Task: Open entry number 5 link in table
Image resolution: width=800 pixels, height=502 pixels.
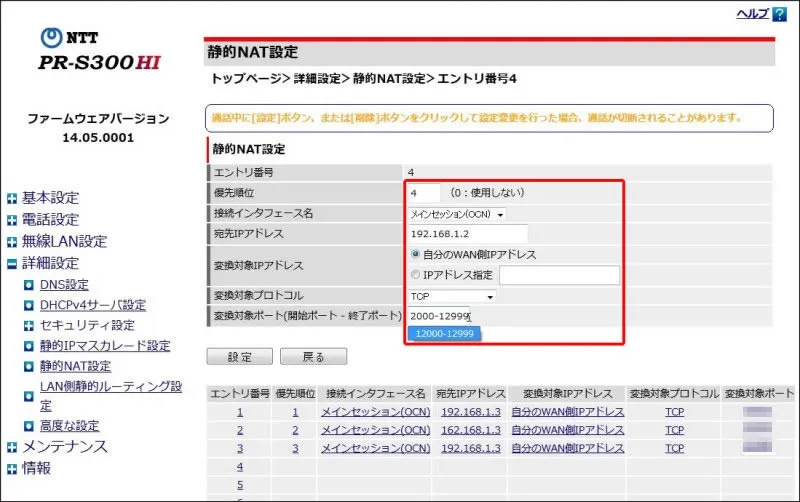Action: coord(240,485)
